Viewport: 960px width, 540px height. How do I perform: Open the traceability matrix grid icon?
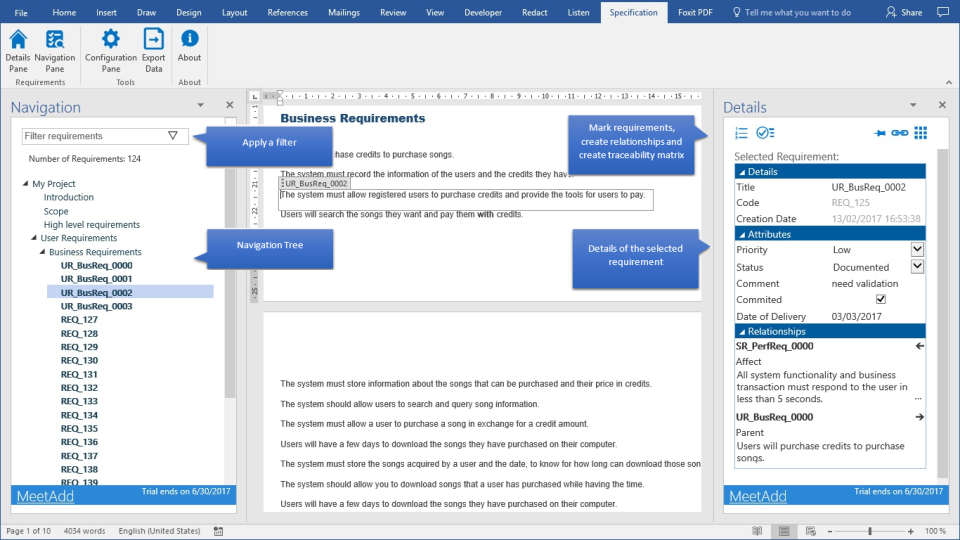920,133
